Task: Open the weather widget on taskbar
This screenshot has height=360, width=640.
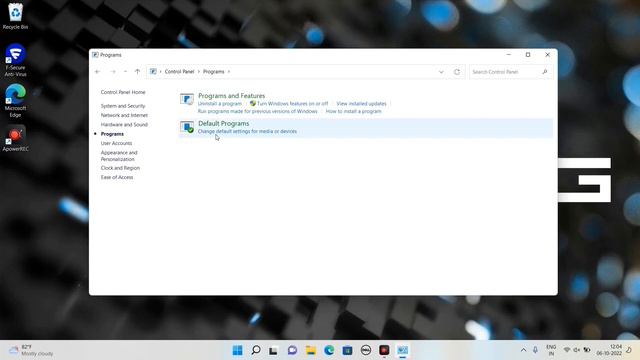Action: (x=31, y=350)
